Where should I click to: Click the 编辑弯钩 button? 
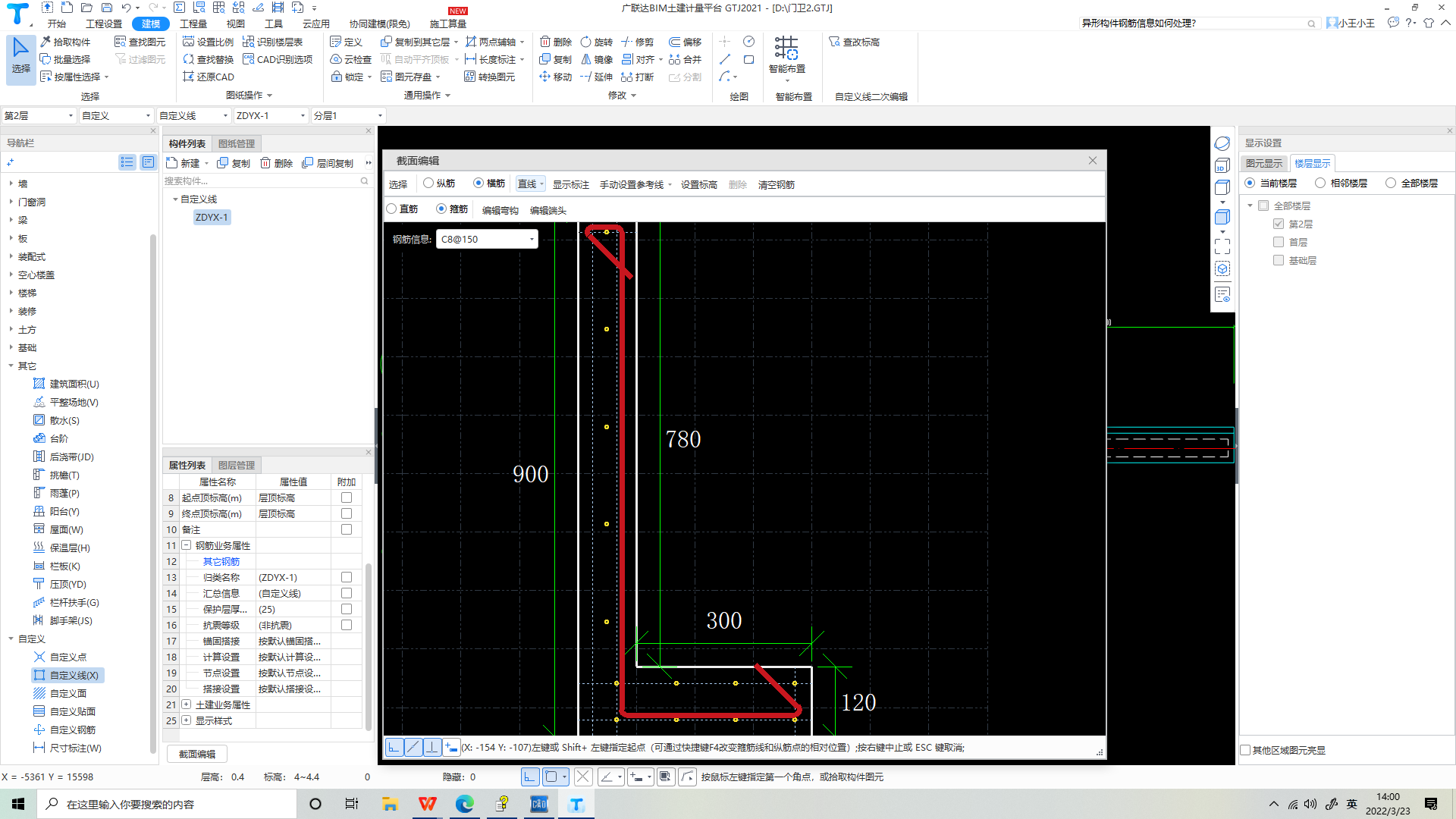coord(500,210)
